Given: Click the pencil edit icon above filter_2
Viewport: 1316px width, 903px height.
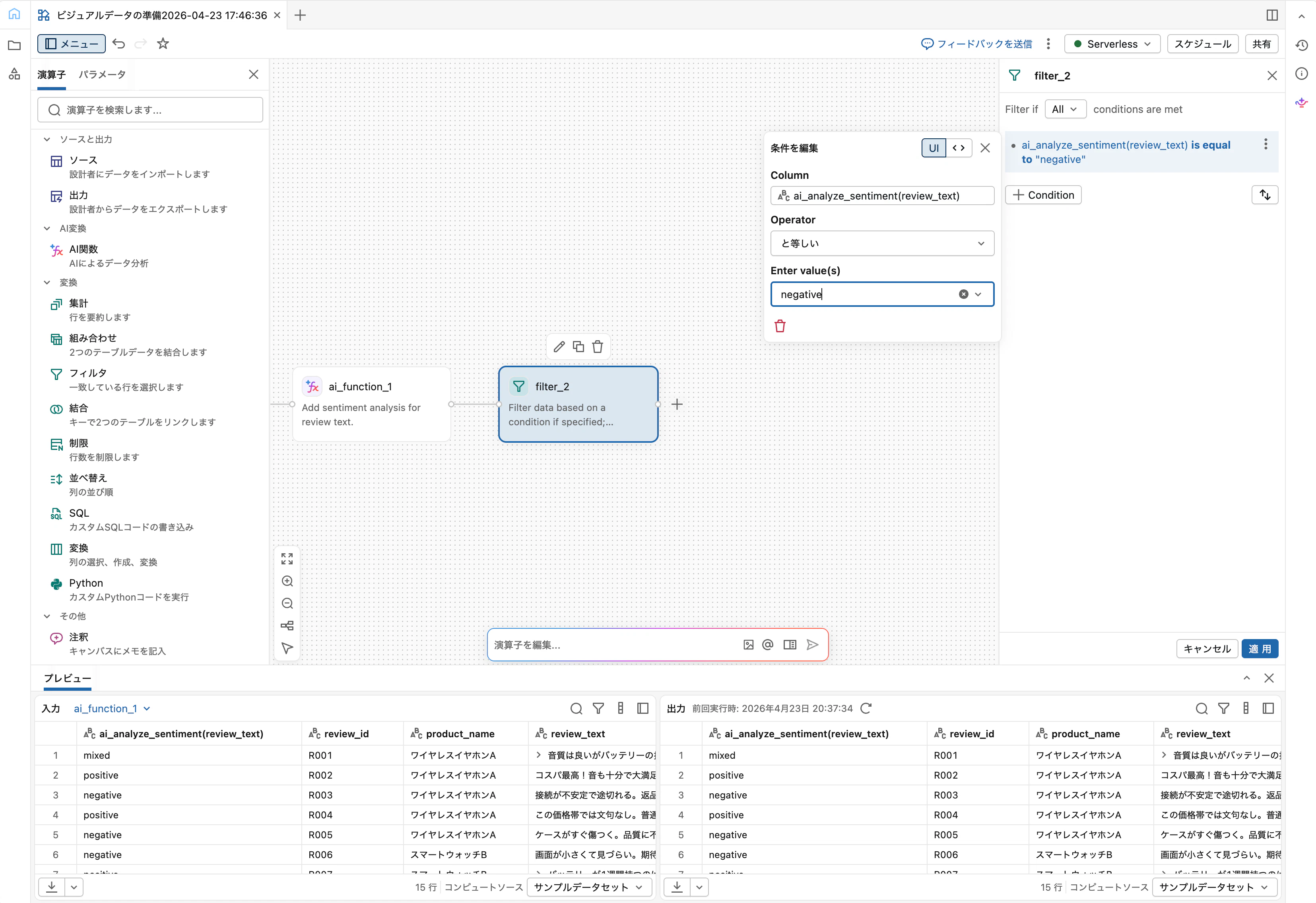Looking at the screenshot, I should pyautogui.click(x=559, y=347).
